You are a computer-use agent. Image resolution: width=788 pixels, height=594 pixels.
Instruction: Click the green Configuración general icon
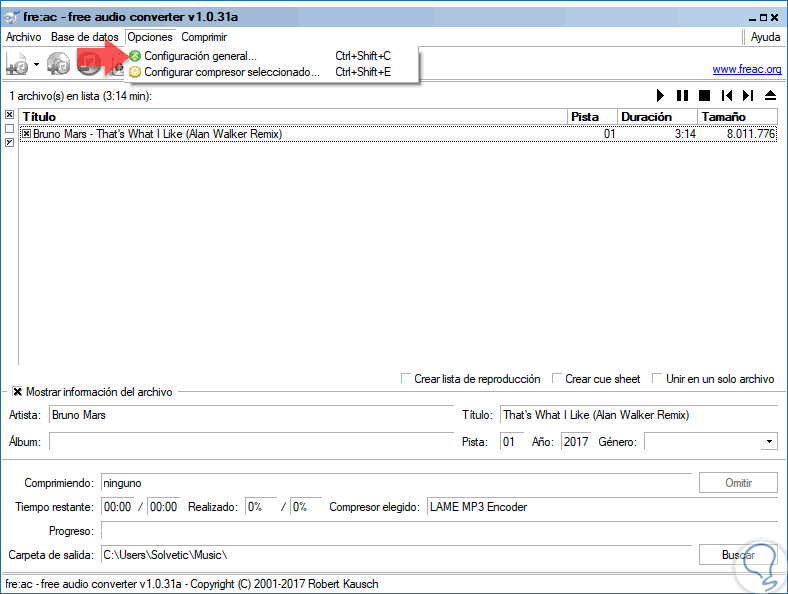(135, 56)
